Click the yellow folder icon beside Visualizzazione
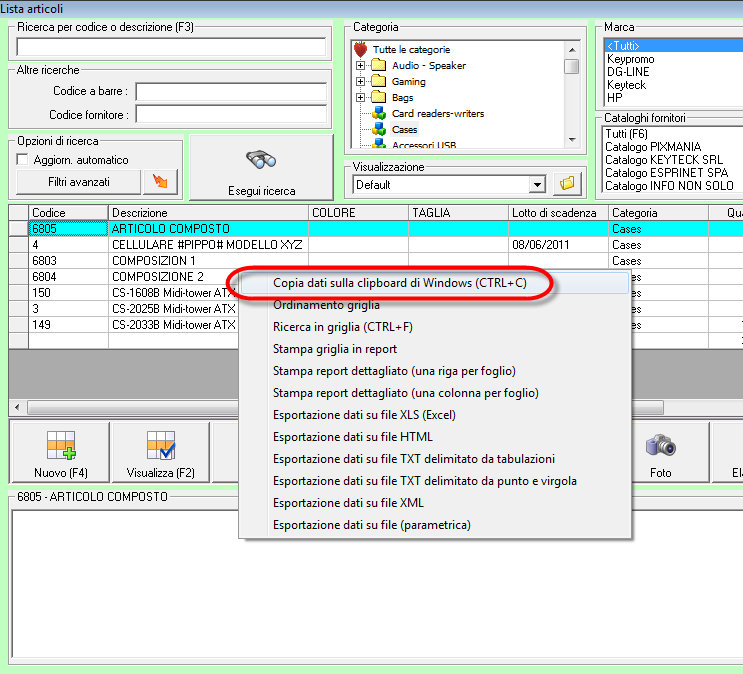The width and height of the screenshot is (743, 674). (x=567, y=184)
